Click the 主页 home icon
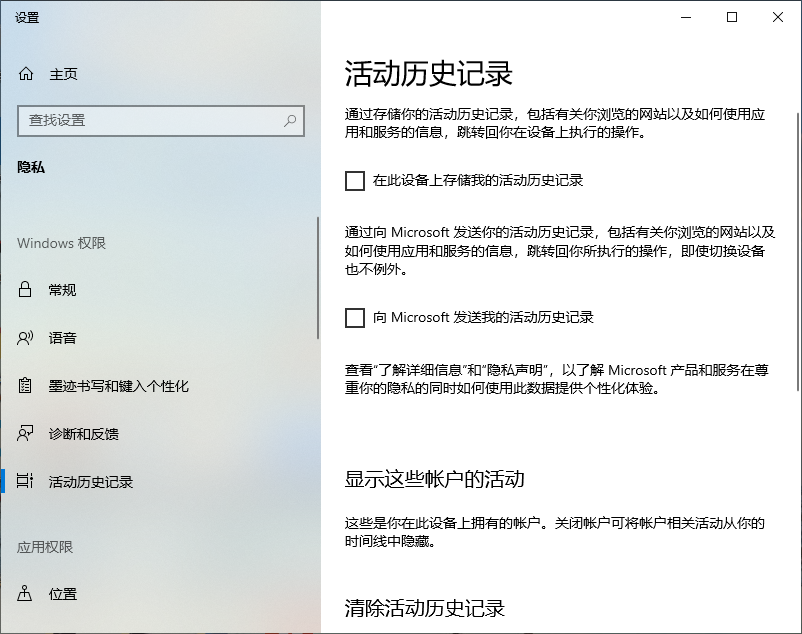The height and width of the screenshot is (634, 802). [25, 73]
